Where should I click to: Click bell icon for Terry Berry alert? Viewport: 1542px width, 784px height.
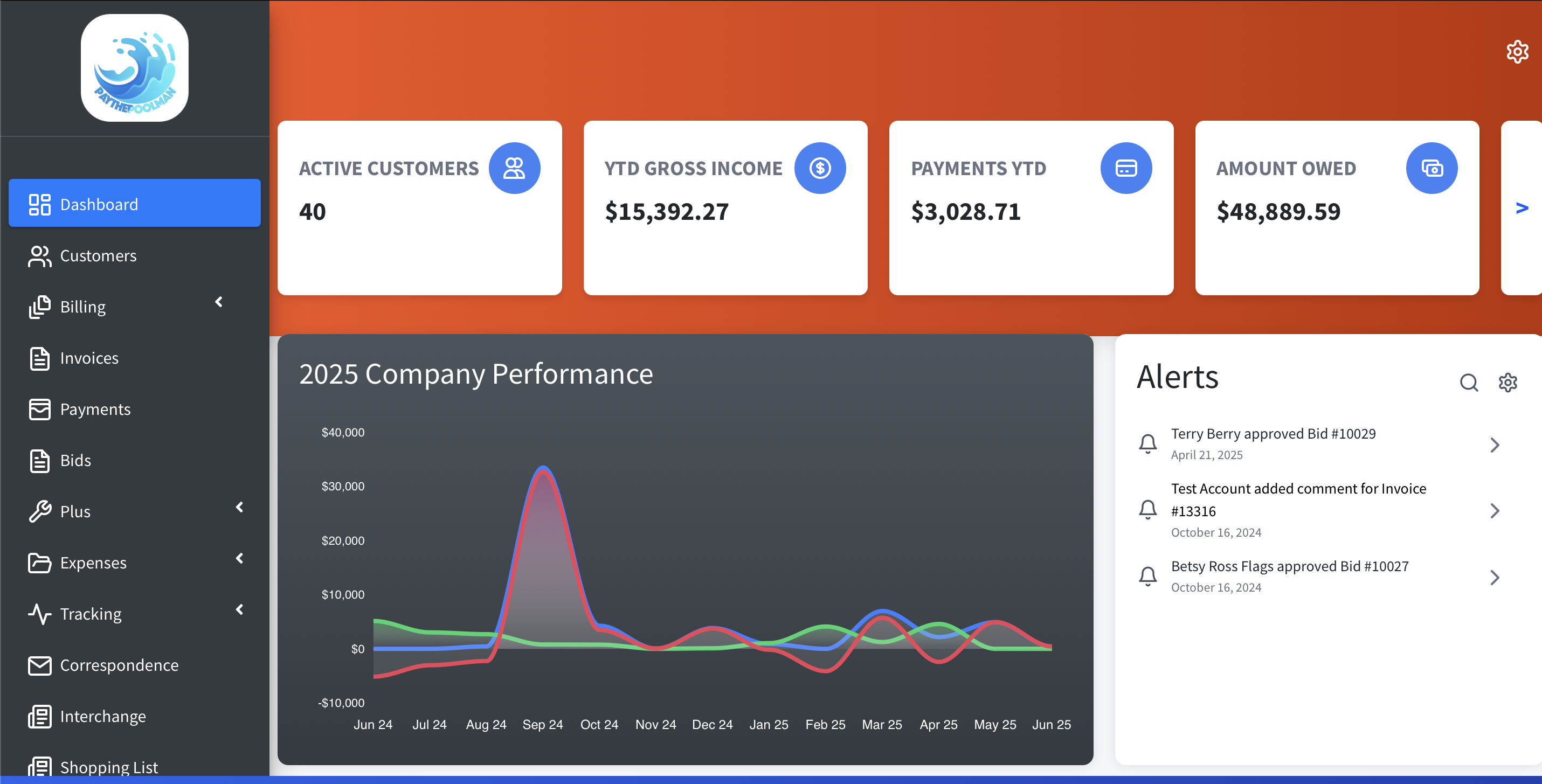(1147, 444)
